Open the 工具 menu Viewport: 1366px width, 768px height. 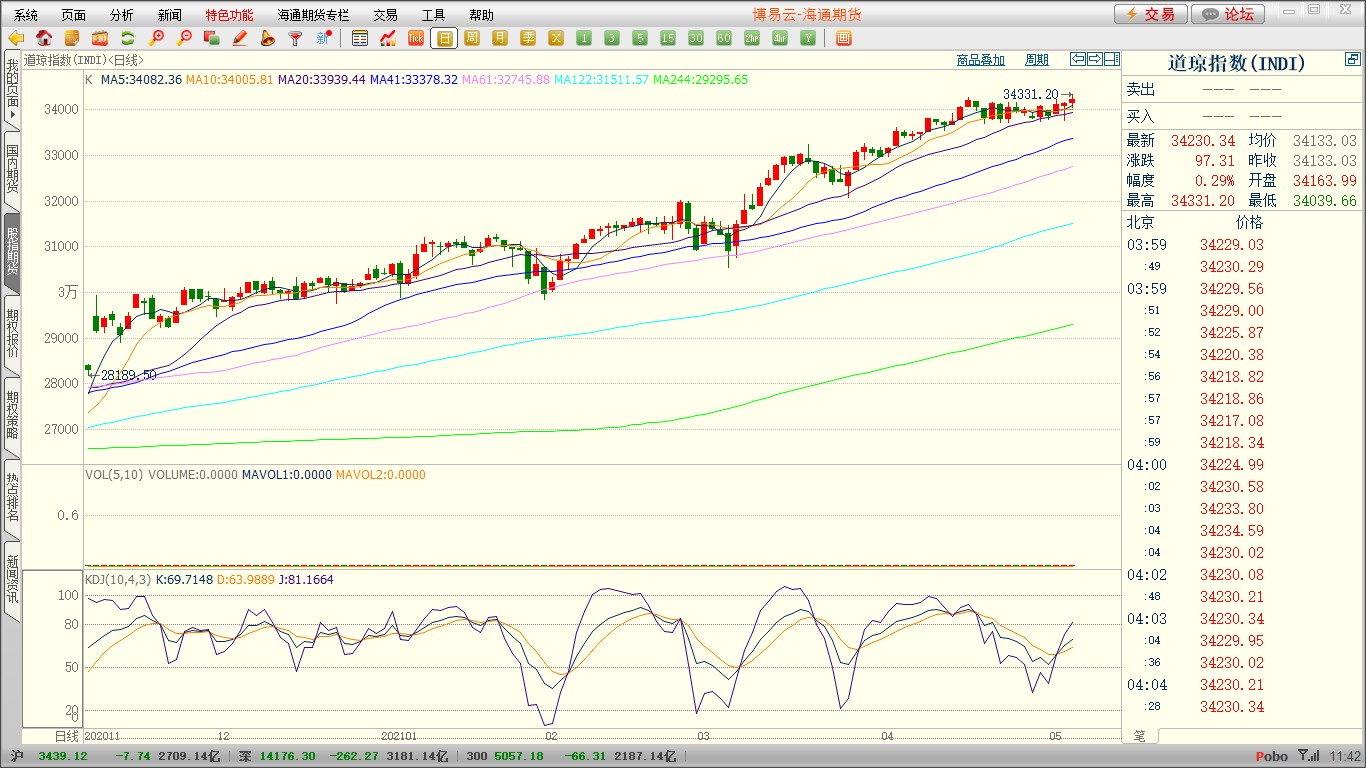click(433, 15)
